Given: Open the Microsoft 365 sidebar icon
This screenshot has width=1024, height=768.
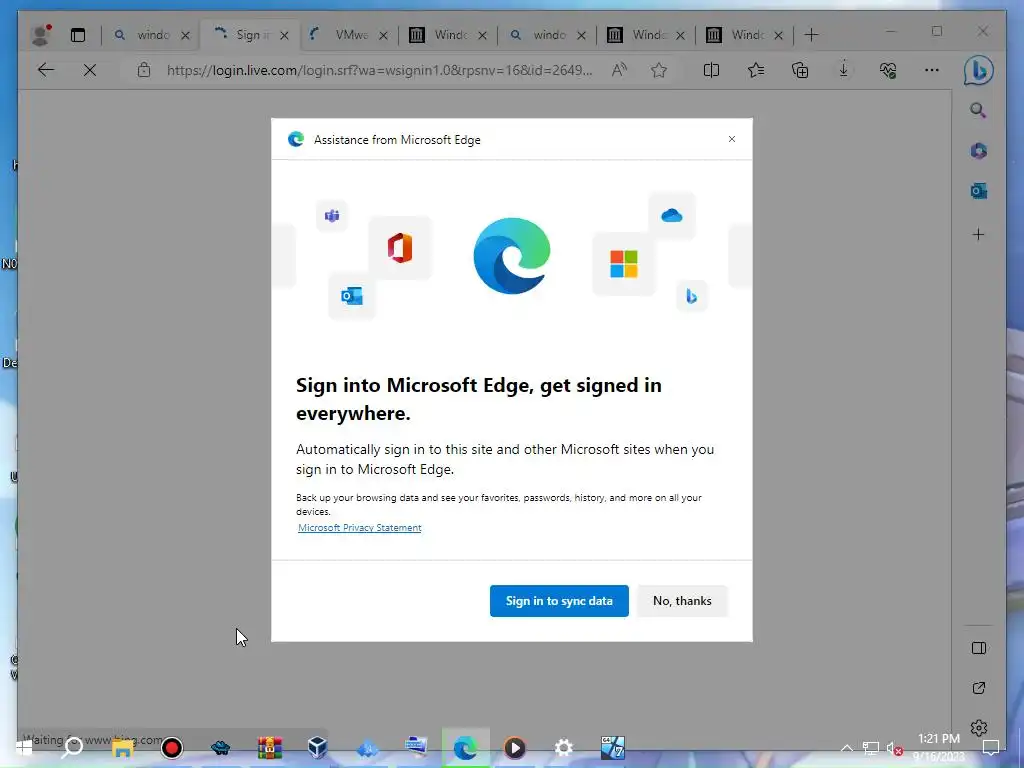Looking at the screenshot, I should (x=978, y=151).
